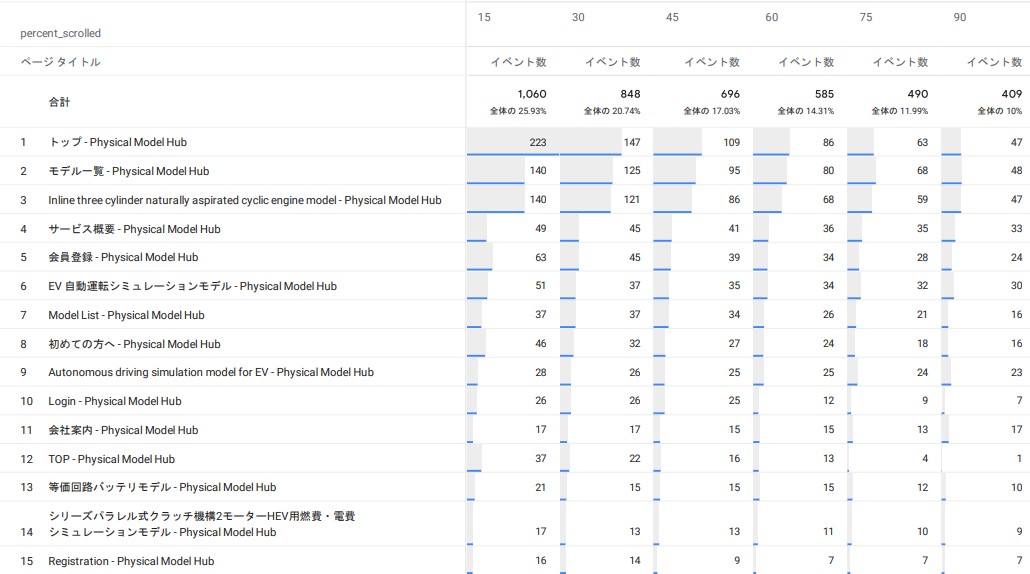
Task: Select the モデル一覧 - Physical Model Hub row
Action: (x=129, y=171)
